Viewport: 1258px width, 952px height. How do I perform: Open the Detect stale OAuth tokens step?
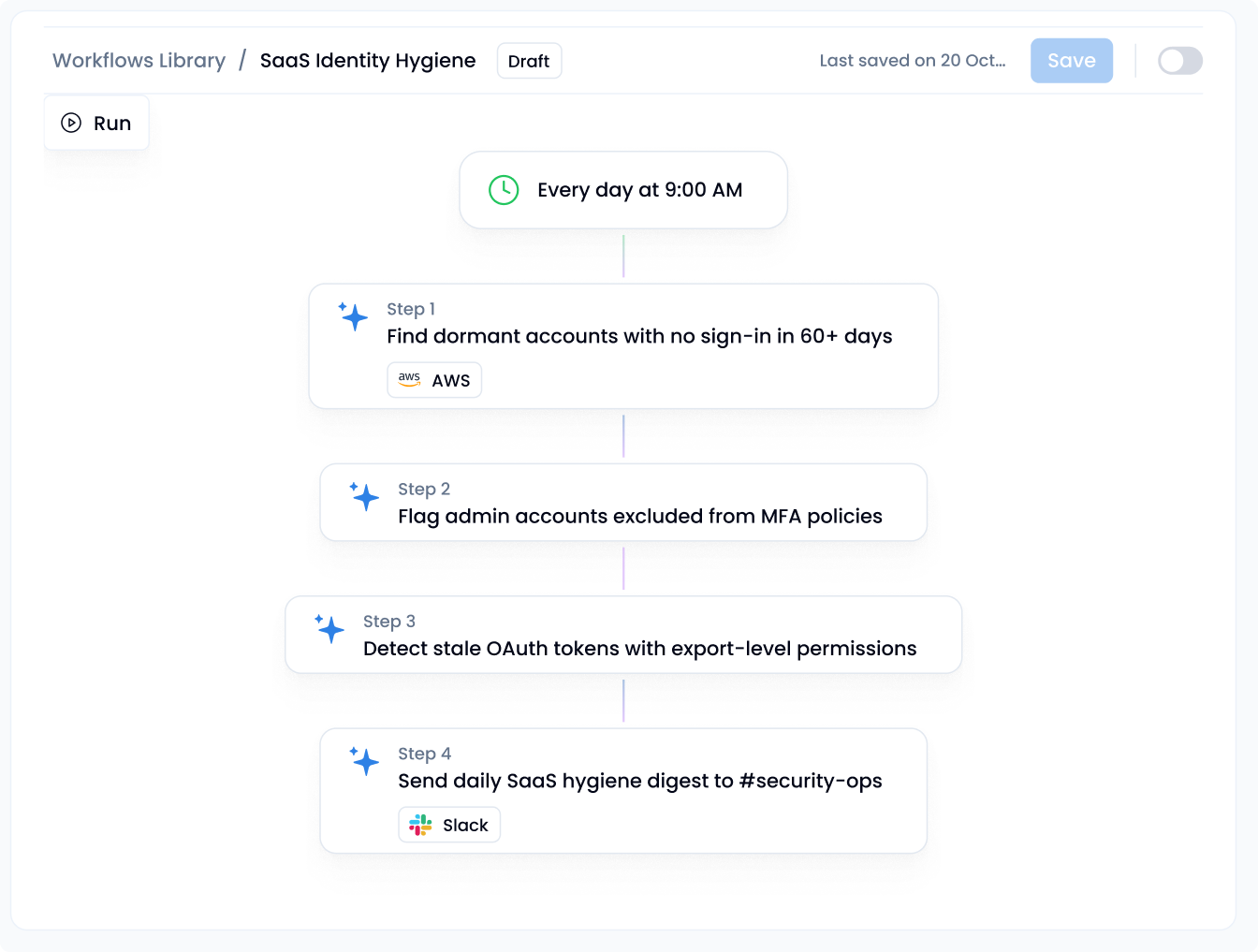click(x=639, y=649)
